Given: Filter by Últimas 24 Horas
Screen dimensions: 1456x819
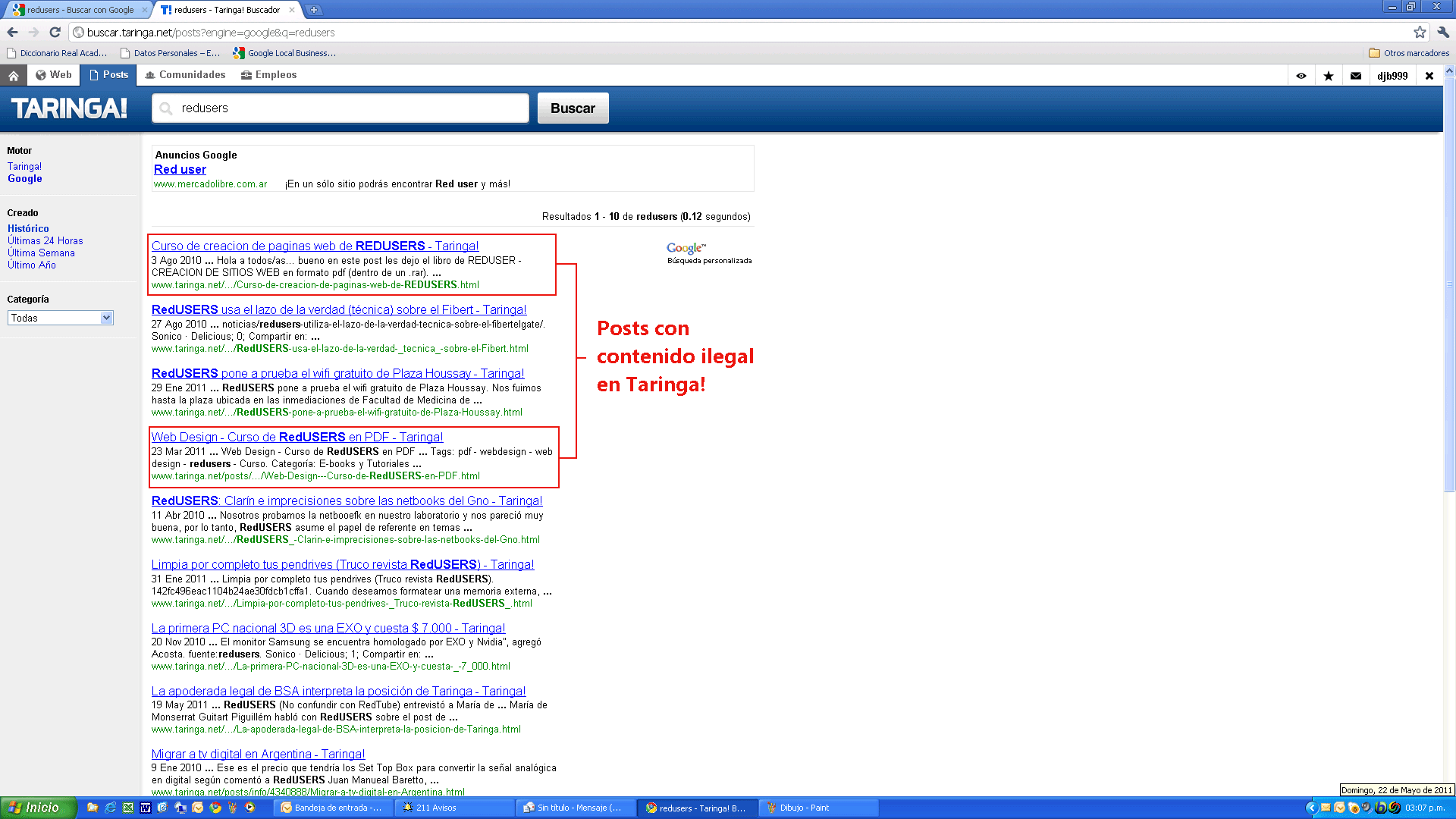Looking at the screenshot, I should click(x=45, y=240).
